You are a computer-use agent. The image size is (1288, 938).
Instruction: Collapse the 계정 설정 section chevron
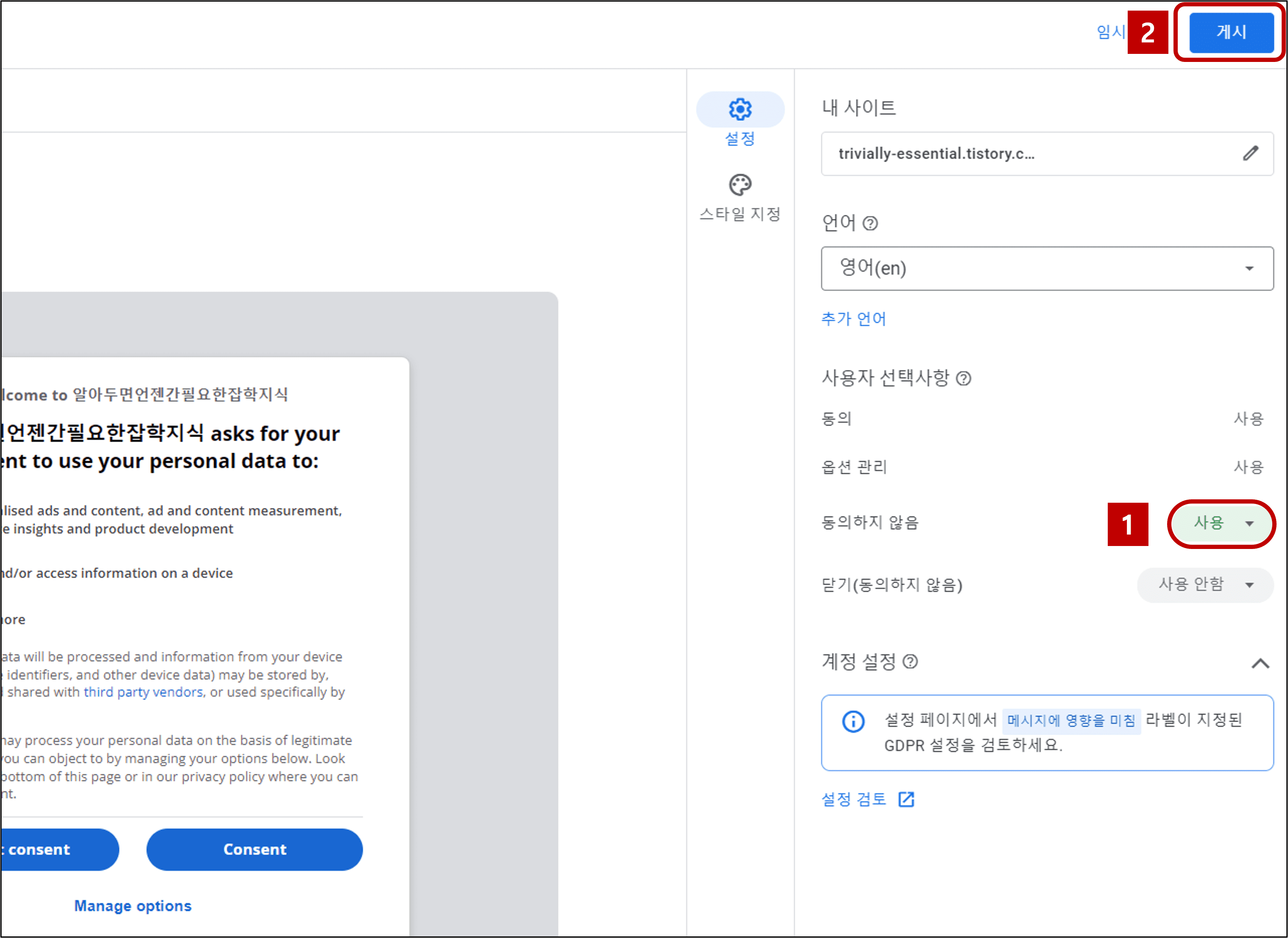coord(1260,663)
